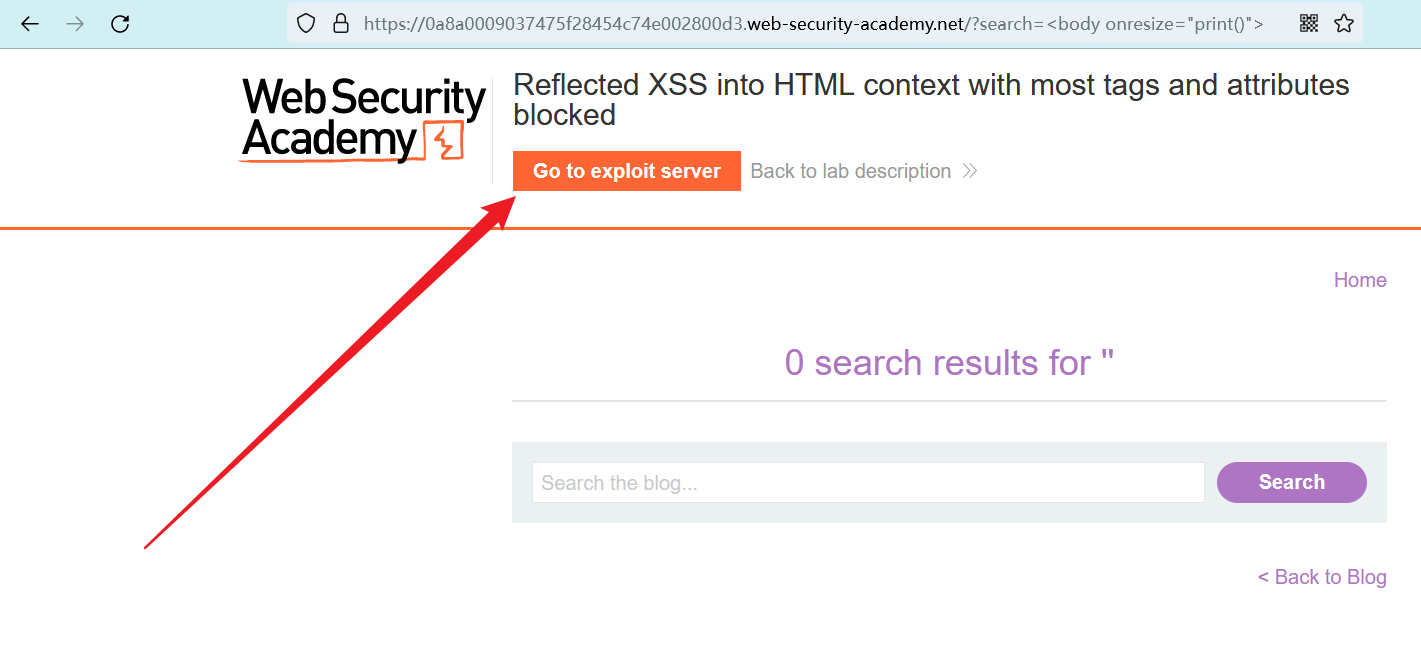
Task: Reload the current page
Action: (120, 23)
